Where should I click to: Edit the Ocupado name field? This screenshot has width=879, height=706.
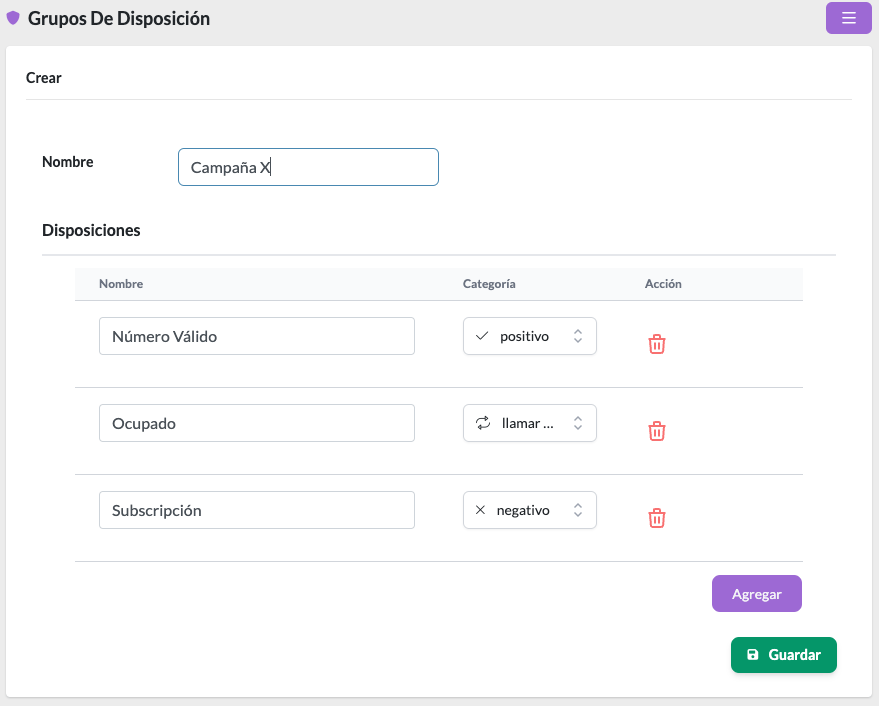(257, 423)
